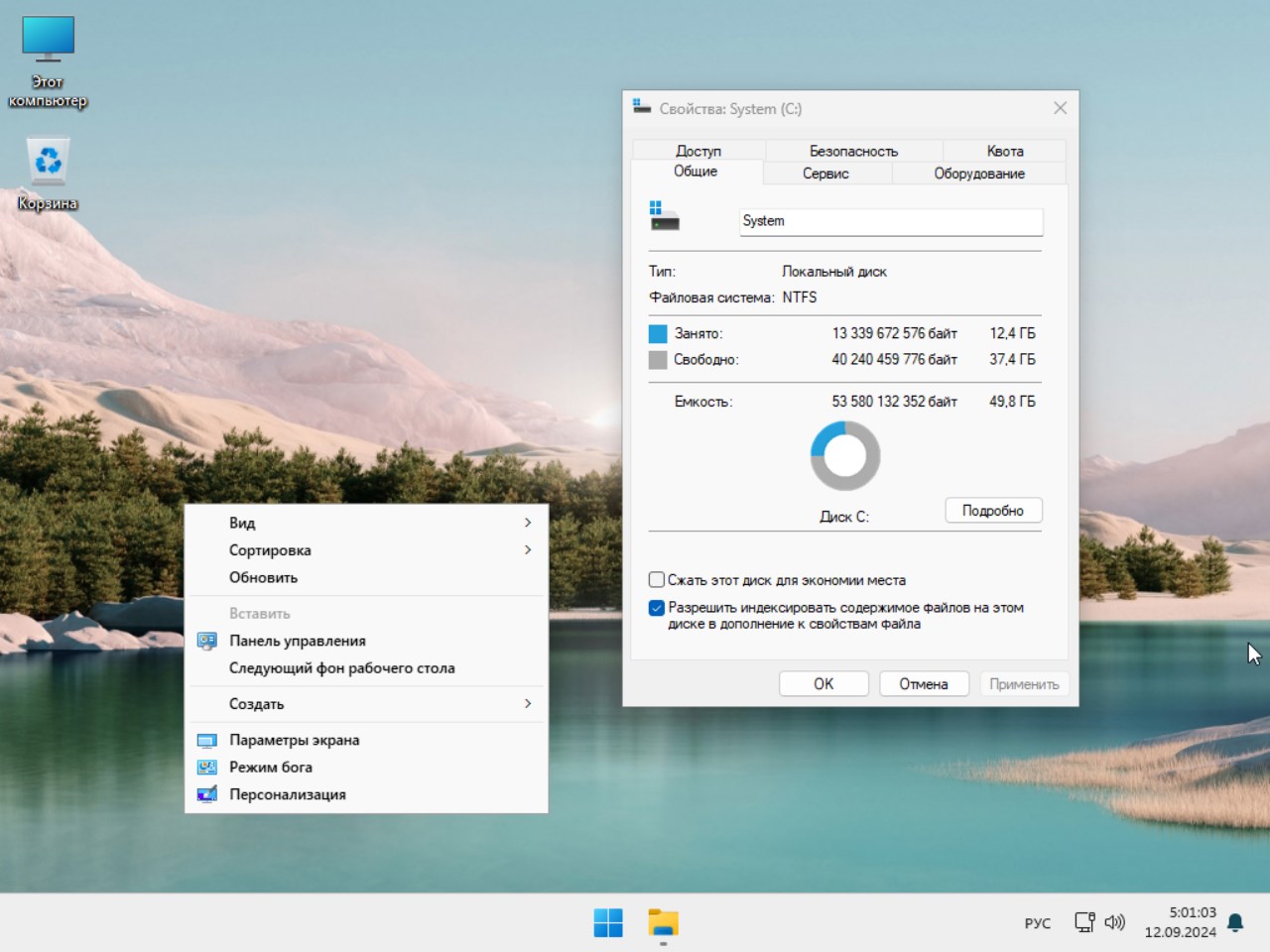Click the System drive icon in properties

coord(664,215)
